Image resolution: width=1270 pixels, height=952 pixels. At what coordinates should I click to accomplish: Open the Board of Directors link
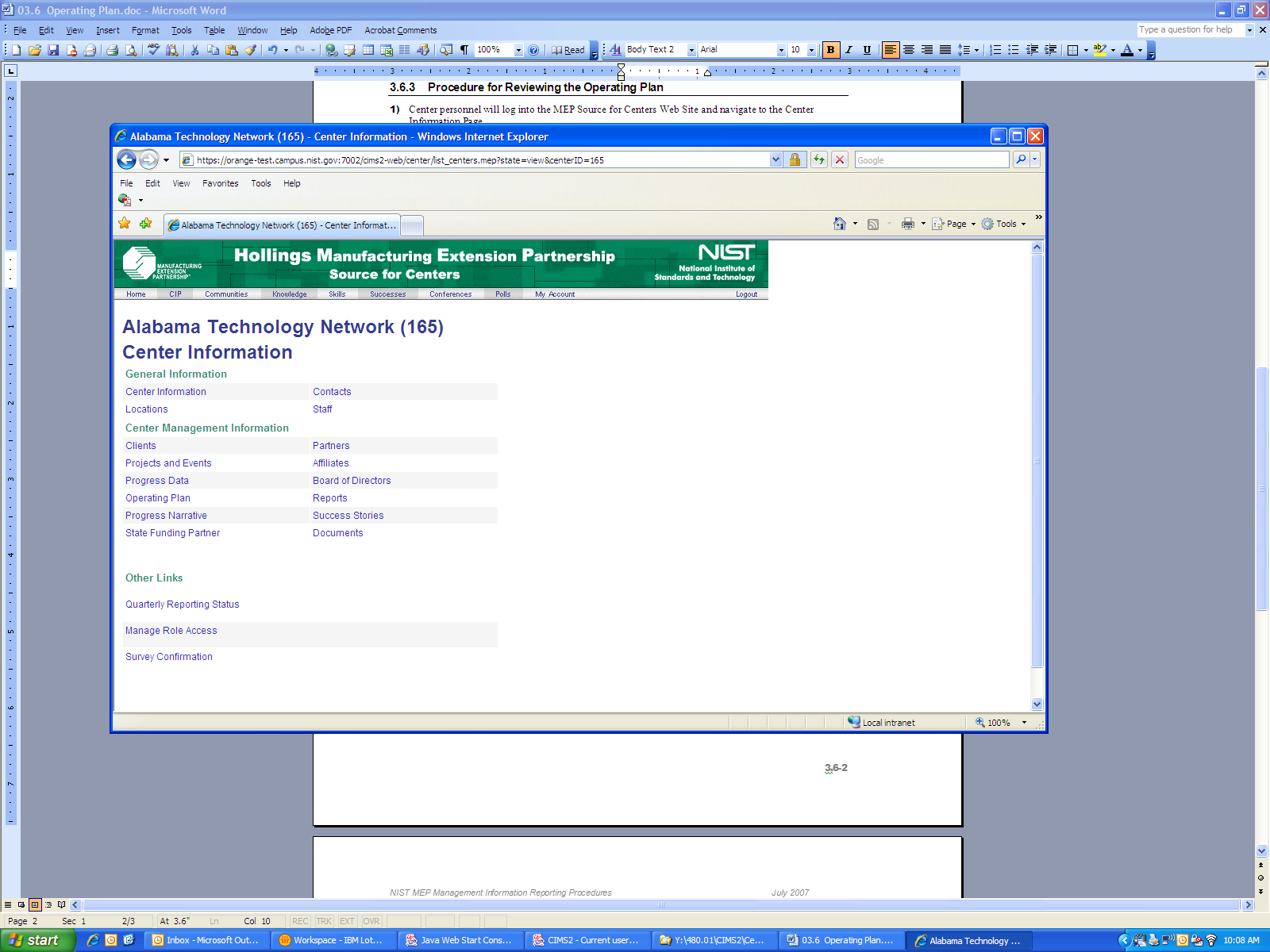coord(352,481)
